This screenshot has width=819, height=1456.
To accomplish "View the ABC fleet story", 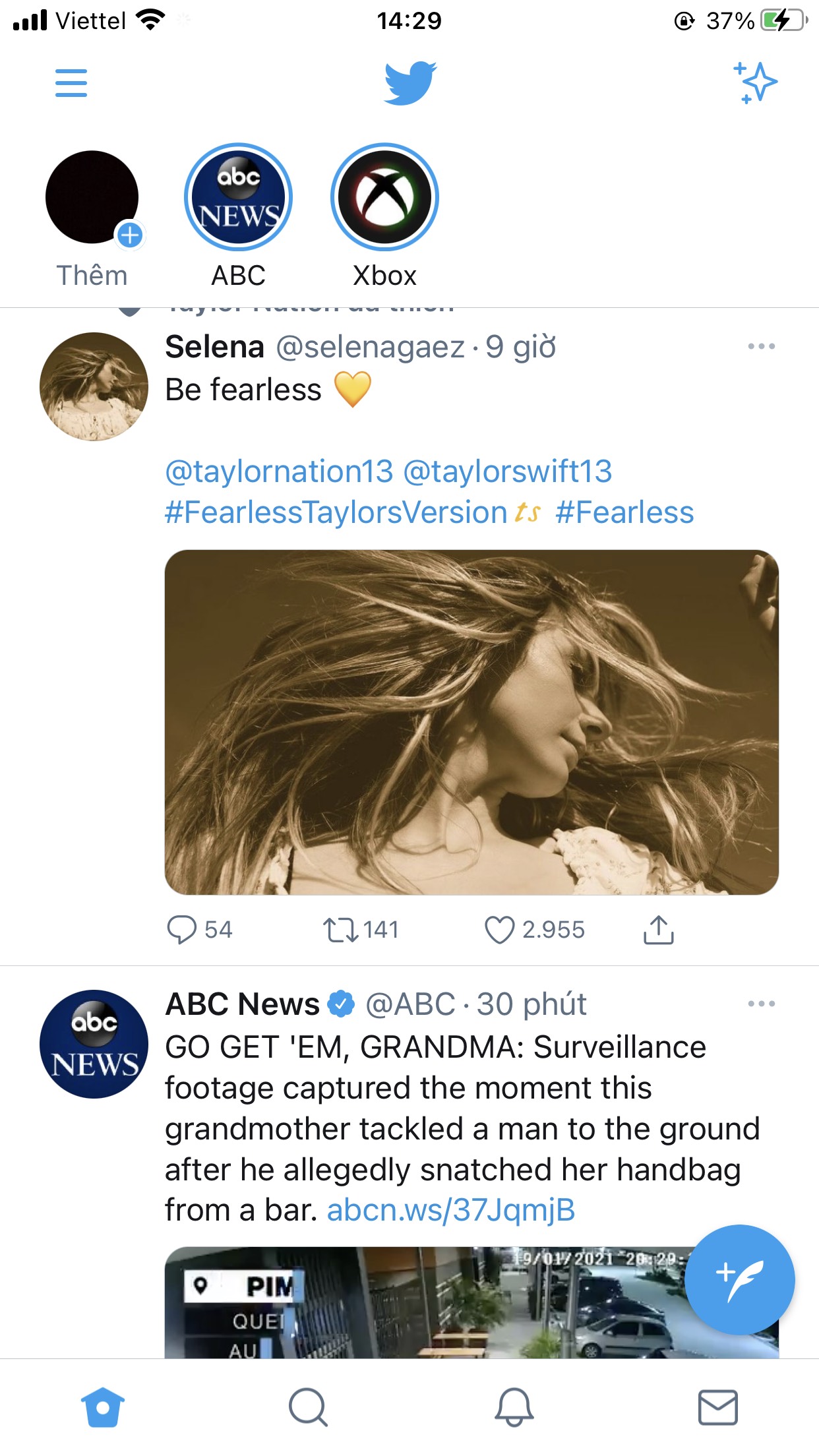I will pyautogui.click(x=238, y=197).
